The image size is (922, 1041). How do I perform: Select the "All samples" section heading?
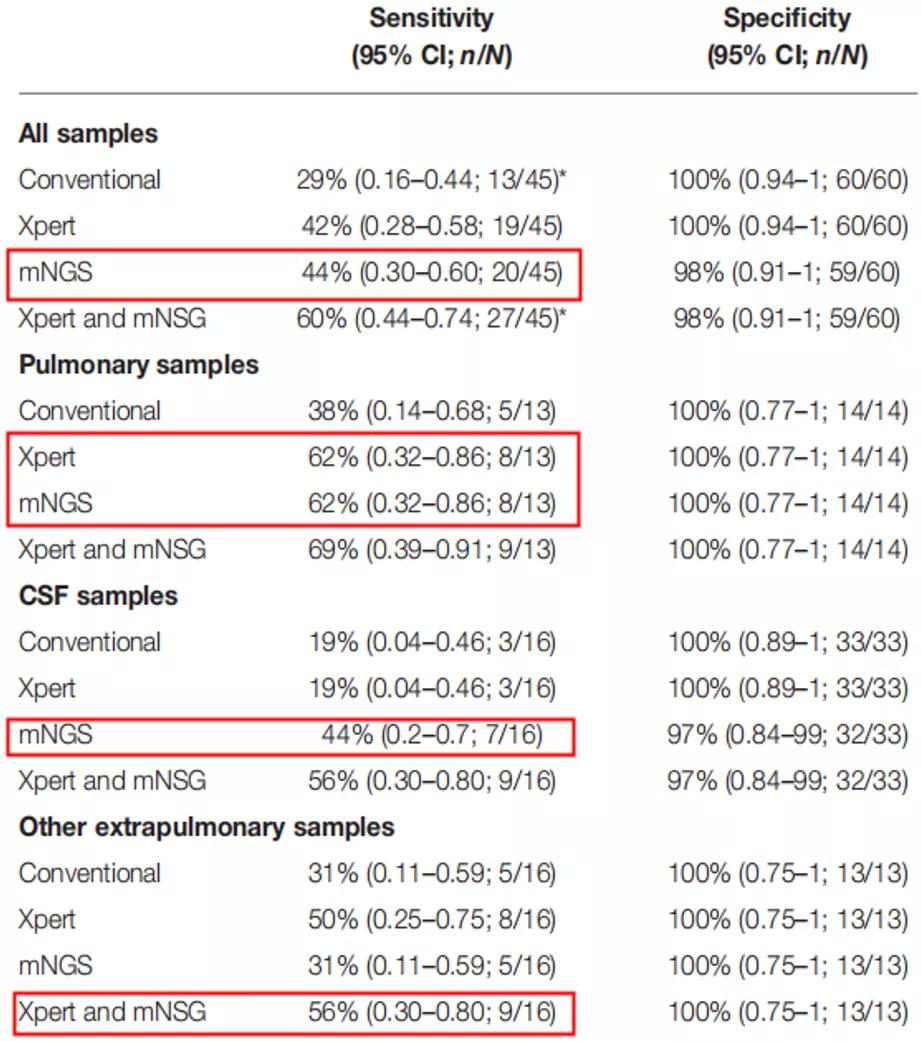click(x=88, y=134)
